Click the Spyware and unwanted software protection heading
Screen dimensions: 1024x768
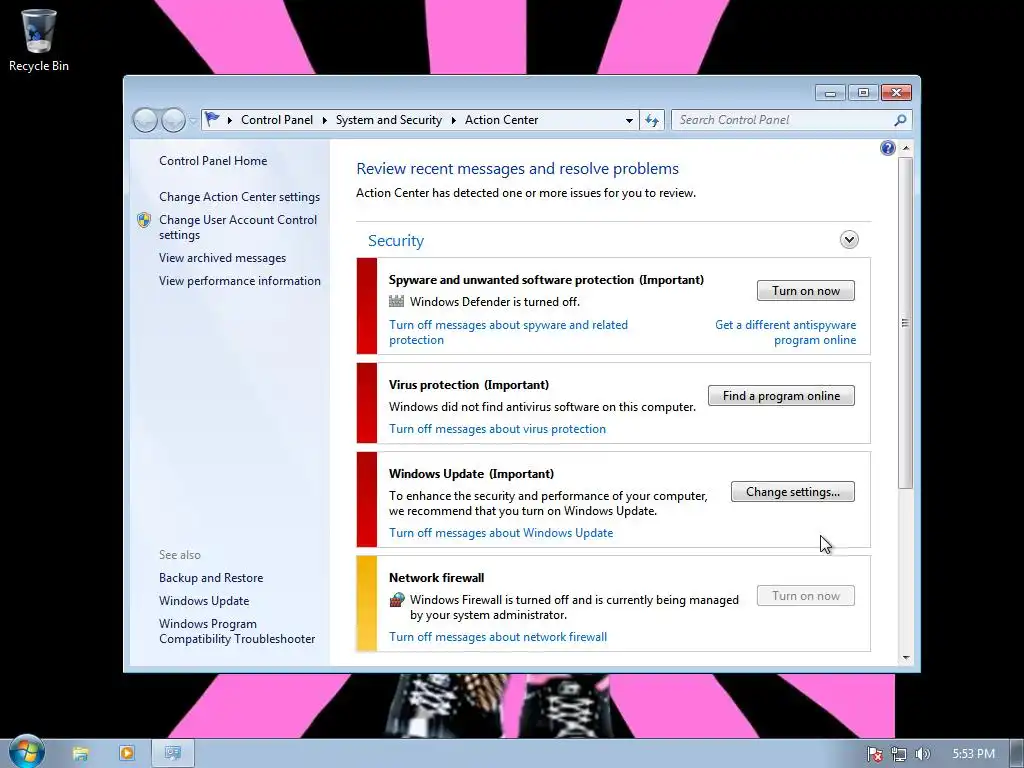tap(546, 280)
